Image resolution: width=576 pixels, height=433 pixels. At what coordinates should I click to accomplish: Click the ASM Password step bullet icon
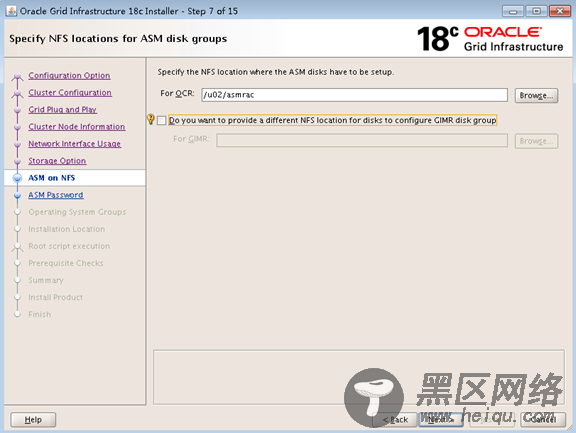click(x=17, y=195)
